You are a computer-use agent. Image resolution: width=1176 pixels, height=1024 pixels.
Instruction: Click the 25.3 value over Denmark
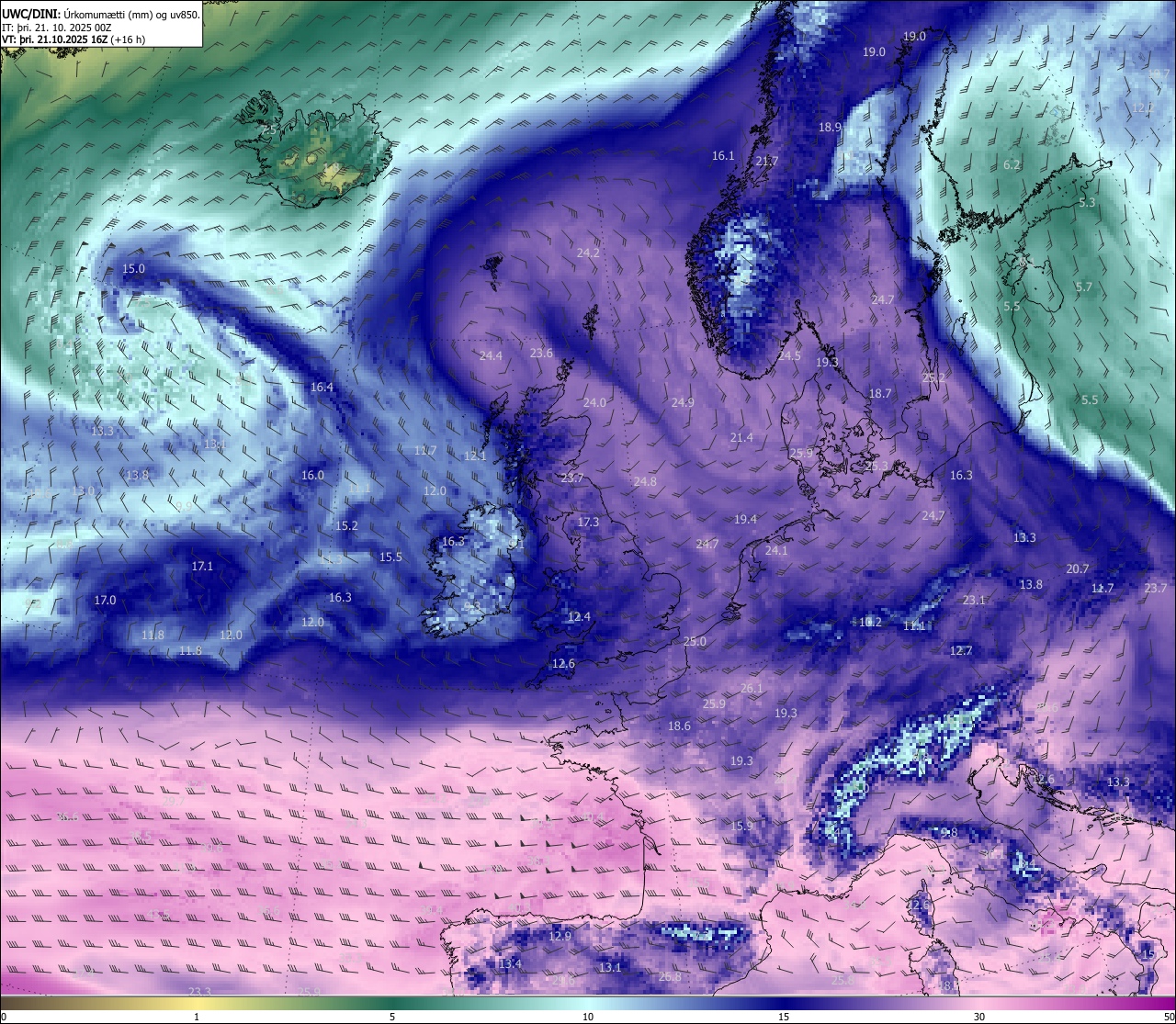tap(877, 467)
